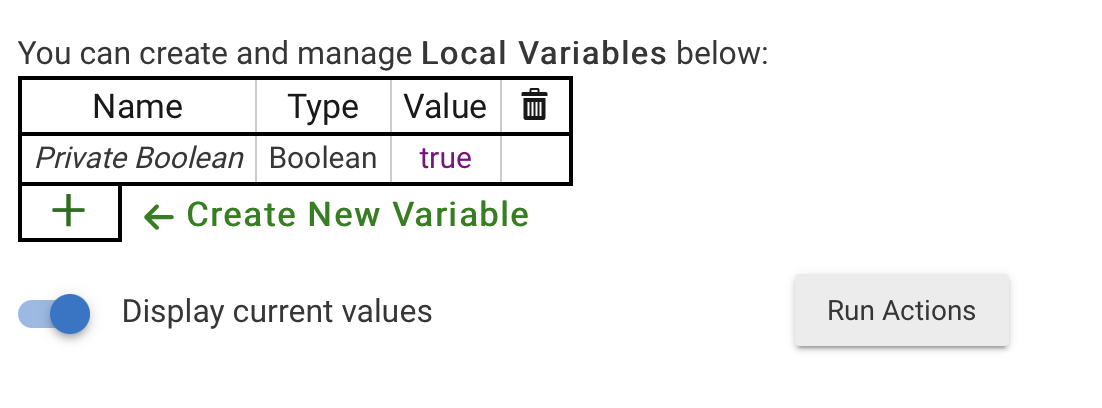Click the dark blue toggle knob
1102x408 pixels.
[70, 313]
